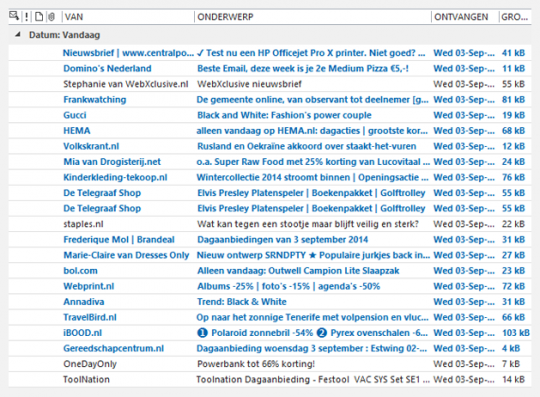Open the TravelBird.nl Tenerife email

pyautogui.click(x=270, y=317)
